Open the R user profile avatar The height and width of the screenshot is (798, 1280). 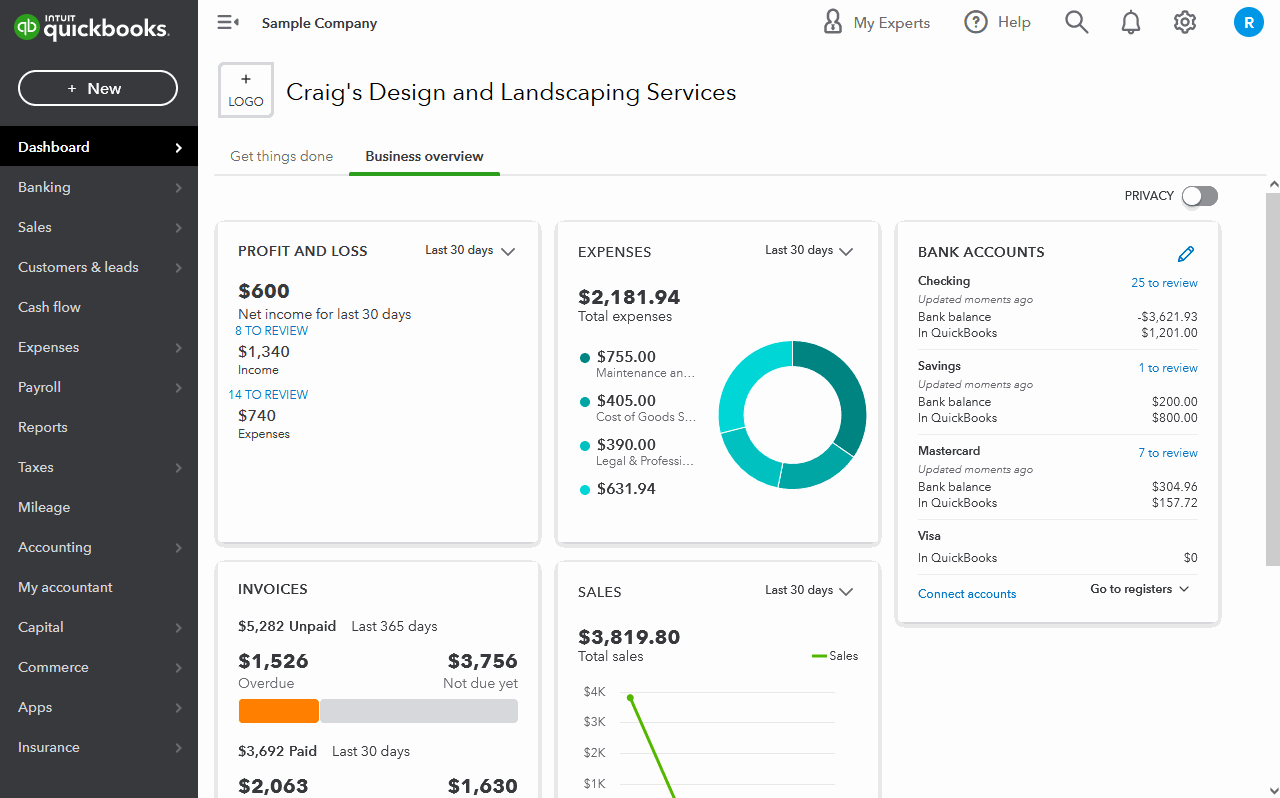pyautogui.click(x=1249, y=22)
